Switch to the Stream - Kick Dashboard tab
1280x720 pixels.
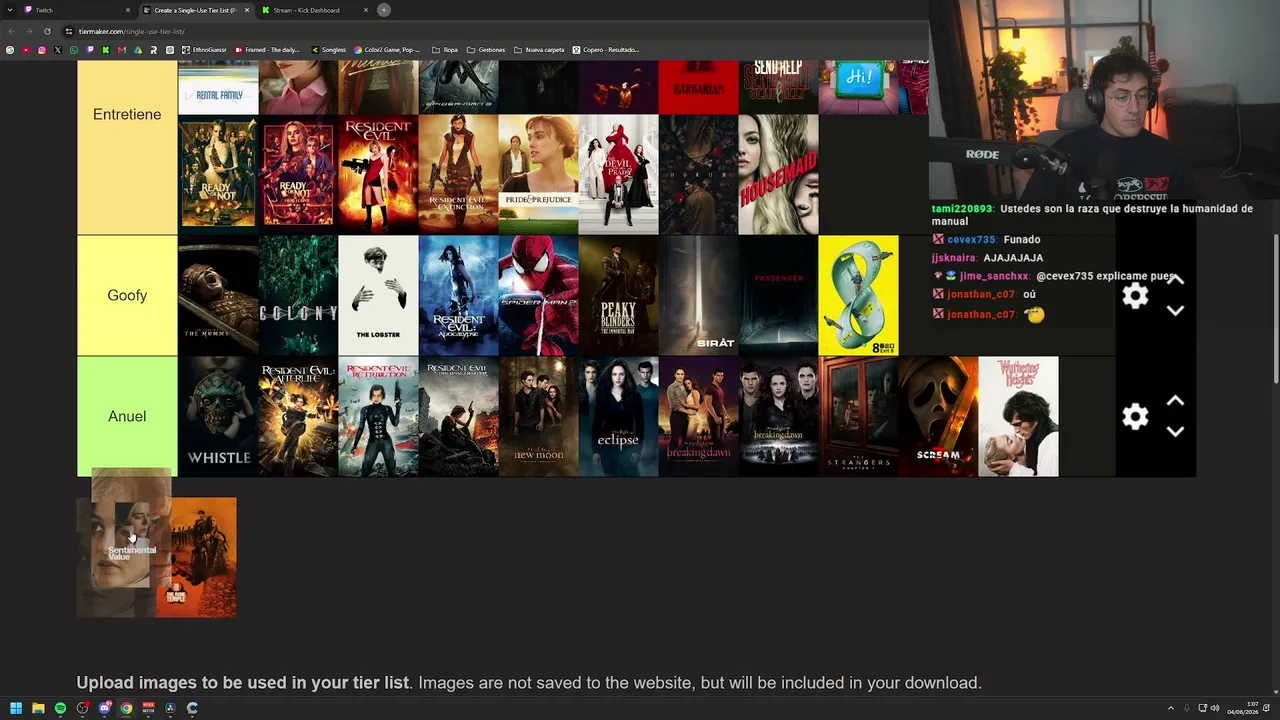coord(314,10)
